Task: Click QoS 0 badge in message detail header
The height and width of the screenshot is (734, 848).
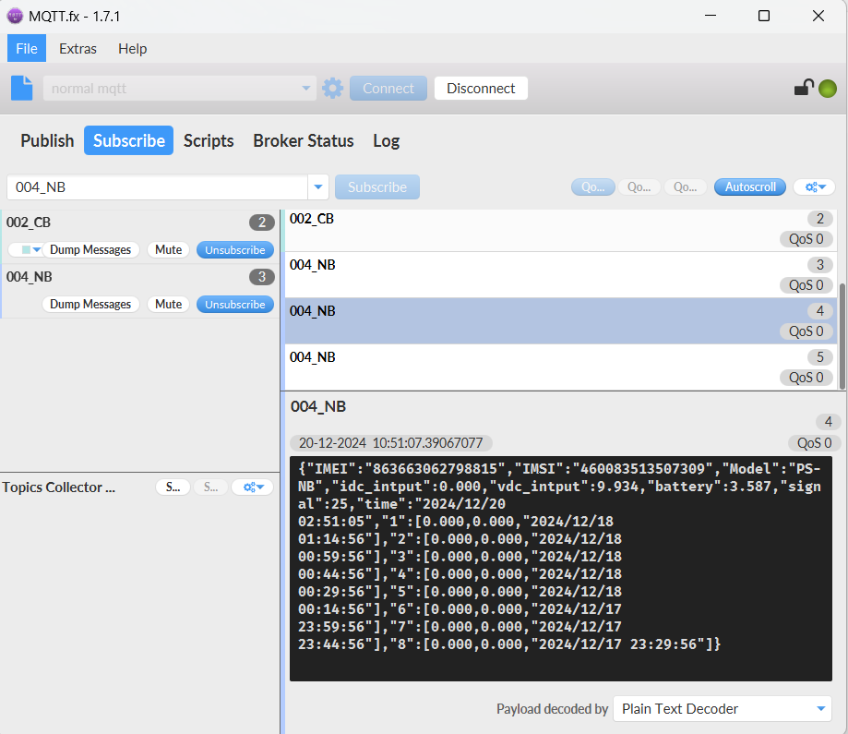Action: point(813,443)
